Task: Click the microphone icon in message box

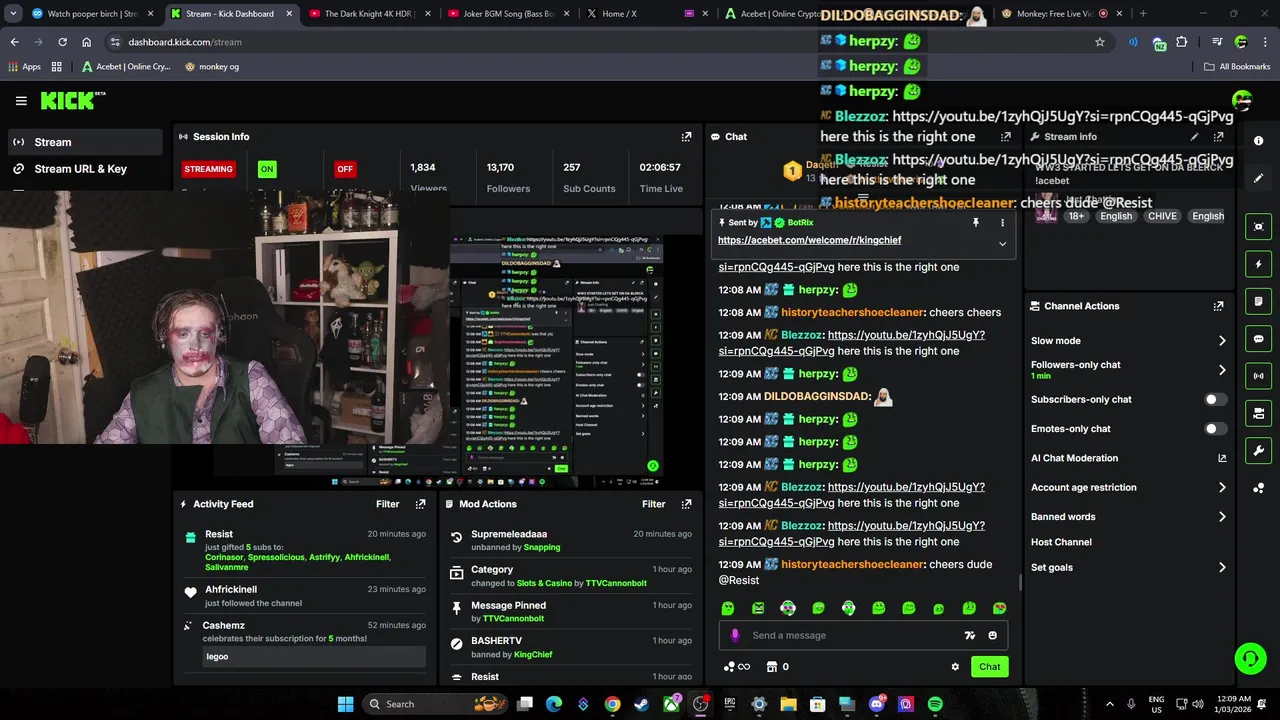Action: [x=735, y=635]
